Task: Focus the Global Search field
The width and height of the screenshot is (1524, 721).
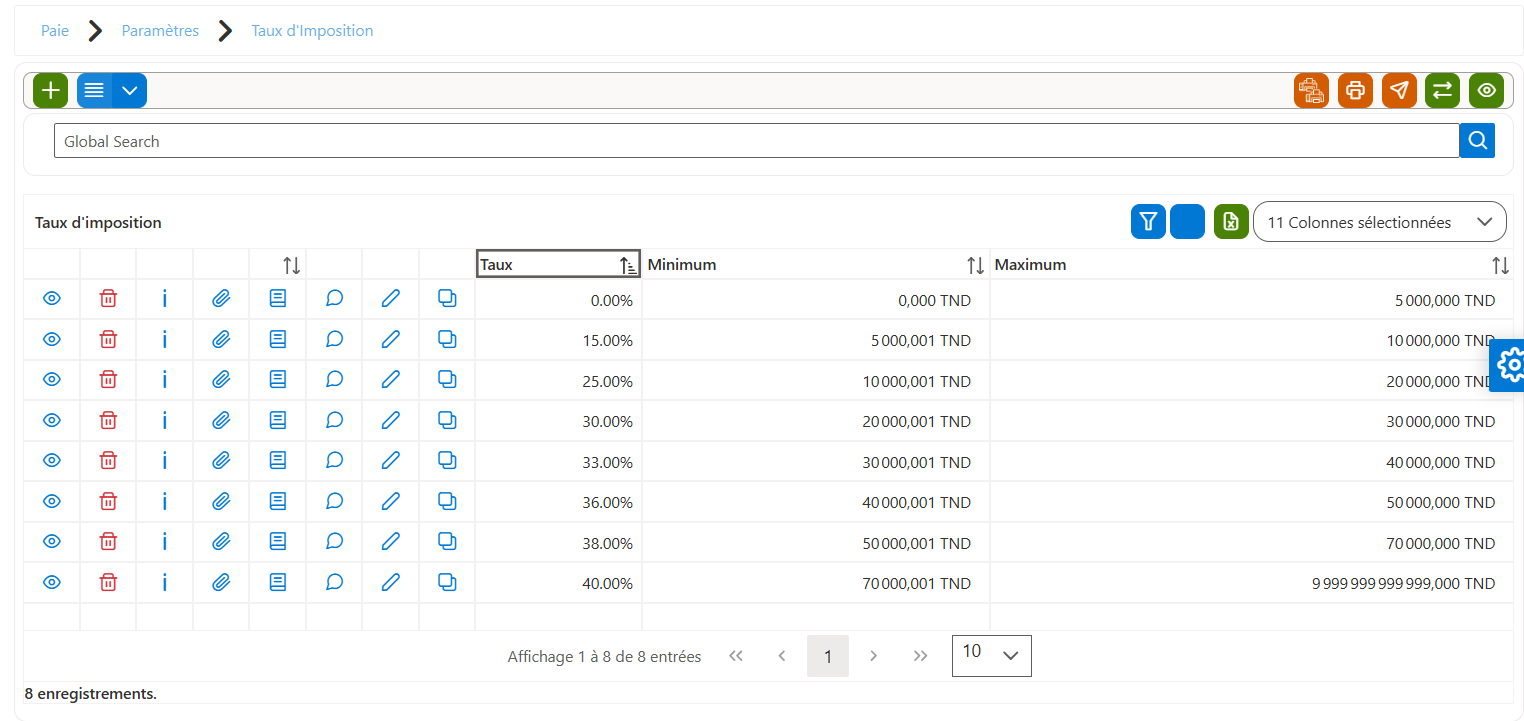Action: point(756,141)
